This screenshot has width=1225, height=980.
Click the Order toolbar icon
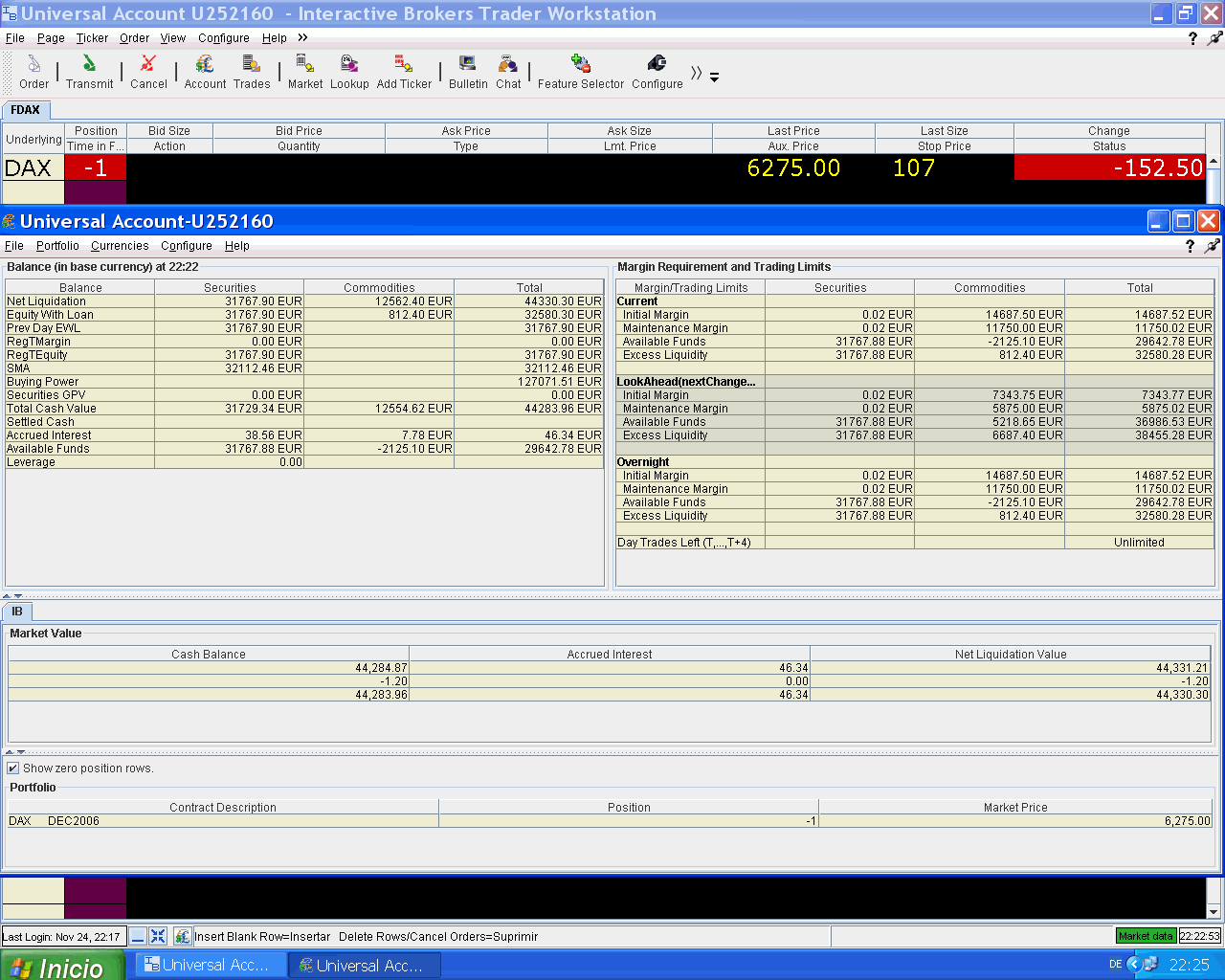33,72
